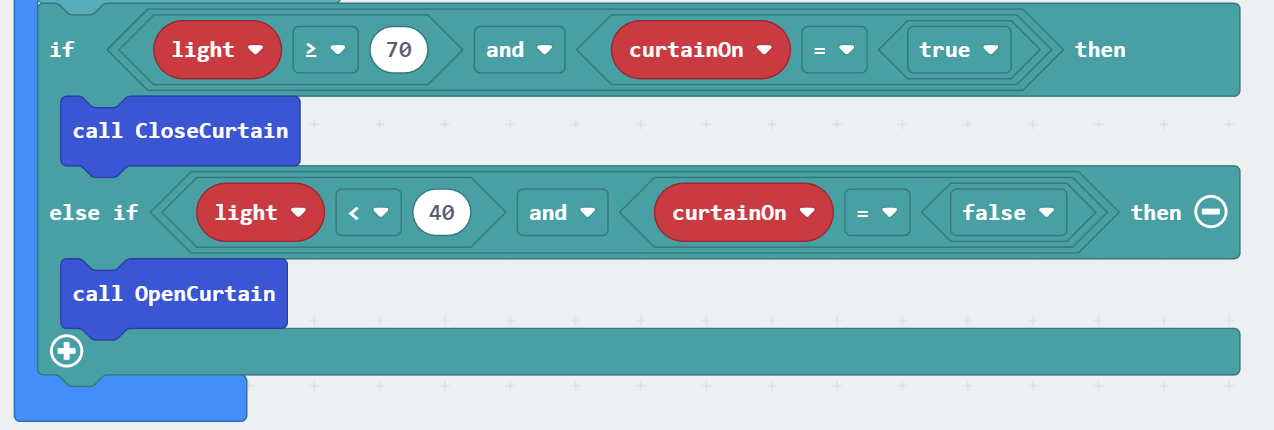Image resolution: width=1274 pixels, height=430 pixels.
Task: Toggle the true boolean value
Action: pos(959,50)
